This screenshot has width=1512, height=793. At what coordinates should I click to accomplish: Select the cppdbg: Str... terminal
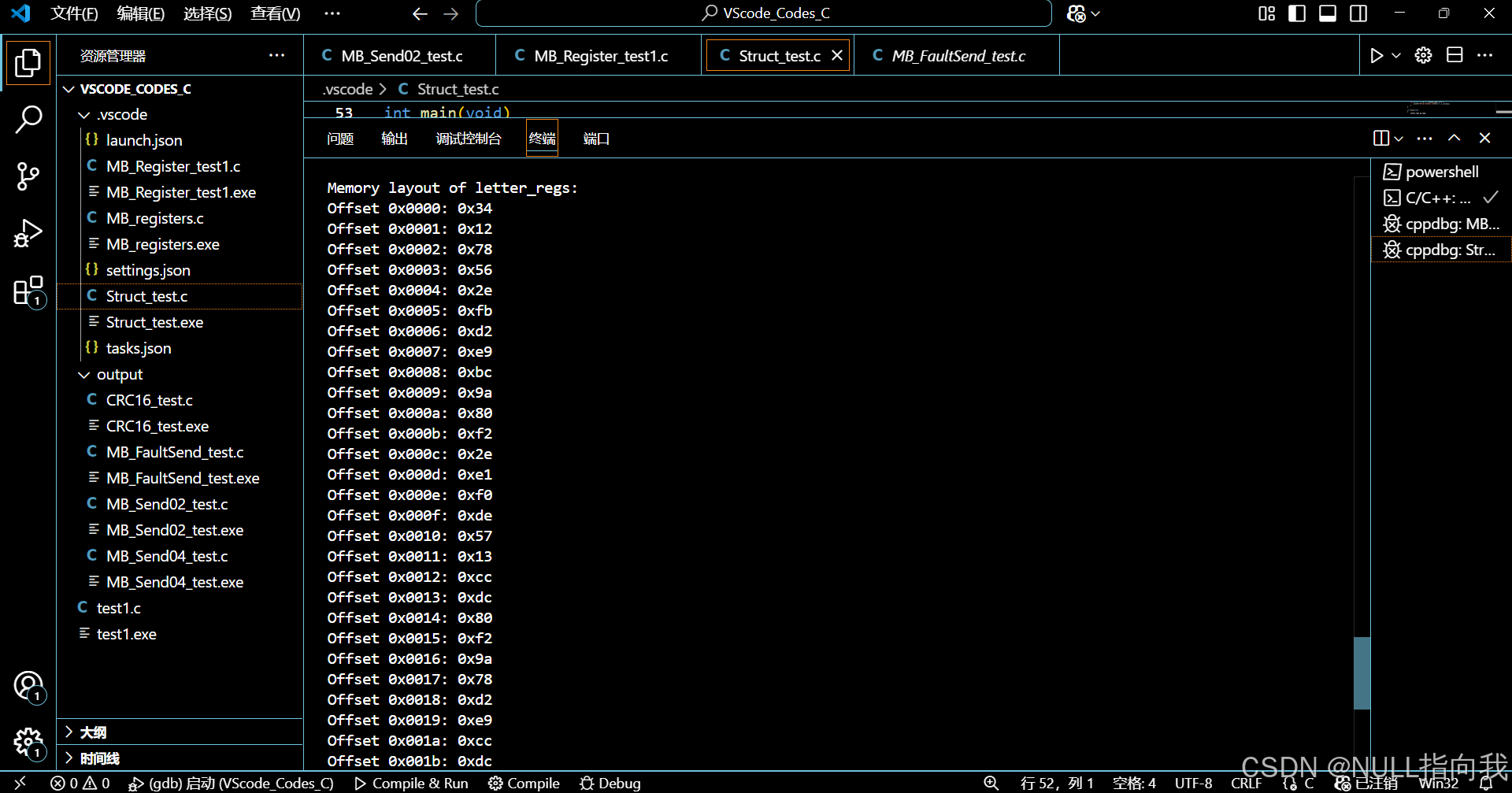coord(1441,250)
